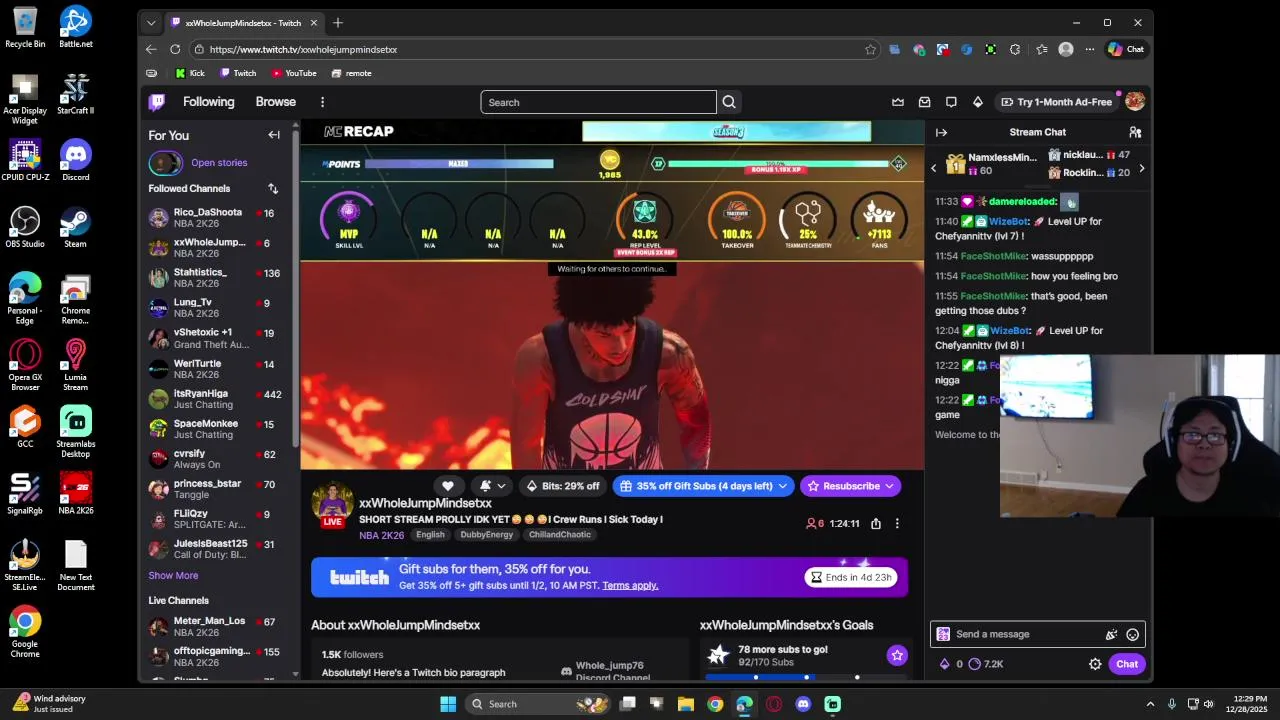
Task: Open Whispers speech bubble icon
Action: pyautogui.click(x=951, y=102)
